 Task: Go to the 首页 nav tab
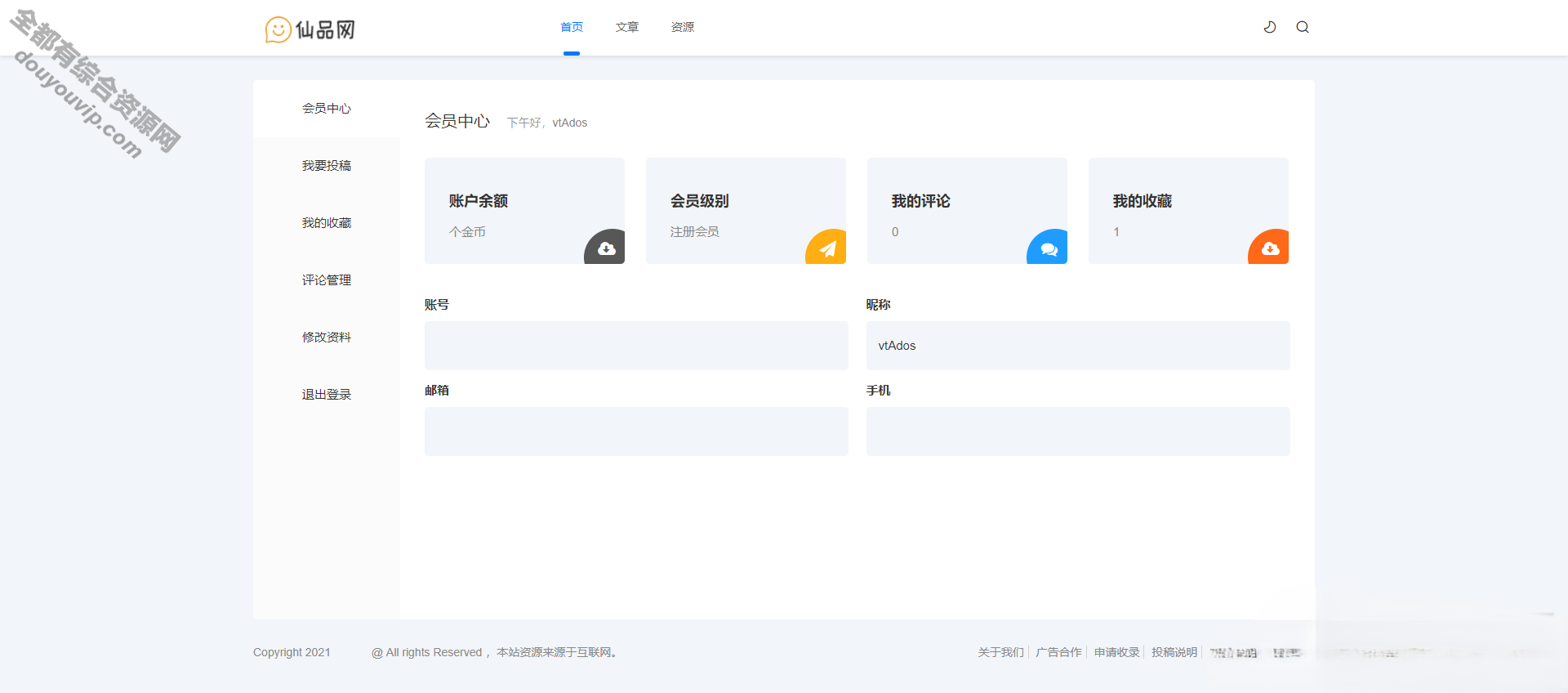572,27
